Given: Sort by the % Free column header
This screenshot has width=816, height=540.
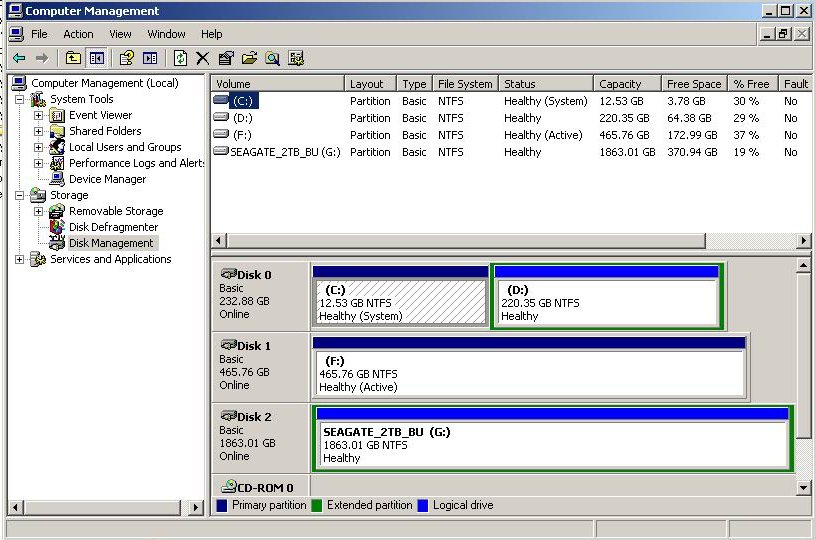Looking at the screenshot, I should click(753, 84).
